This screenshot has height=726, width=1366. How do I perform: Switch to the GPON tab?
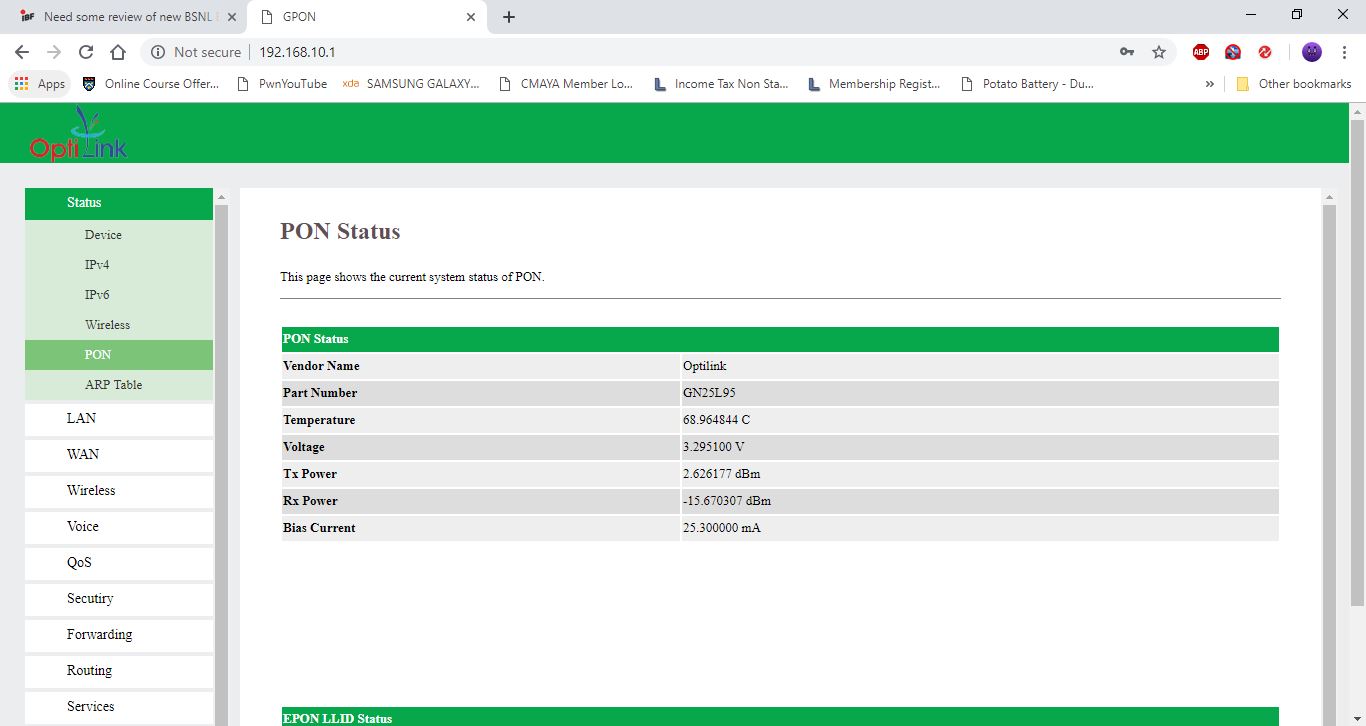click(x=366, y=17)
